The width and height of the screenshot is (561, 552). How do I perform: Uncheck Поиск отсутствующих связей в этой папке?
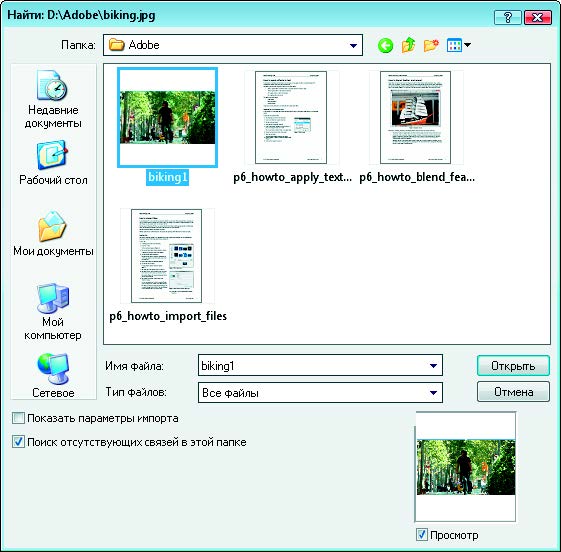pos(18,442)
